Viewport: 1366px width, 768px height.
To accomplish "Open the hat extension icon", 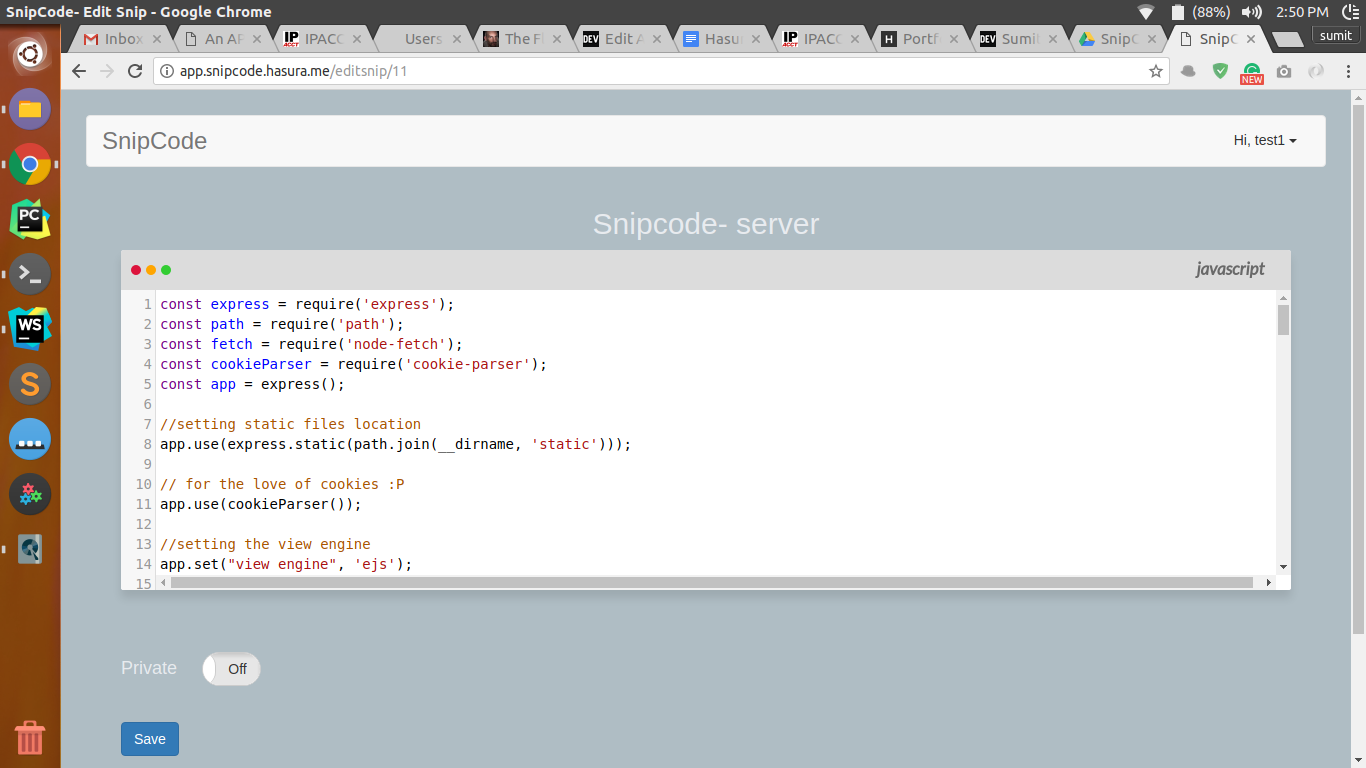I will (x=1188, y=71).
